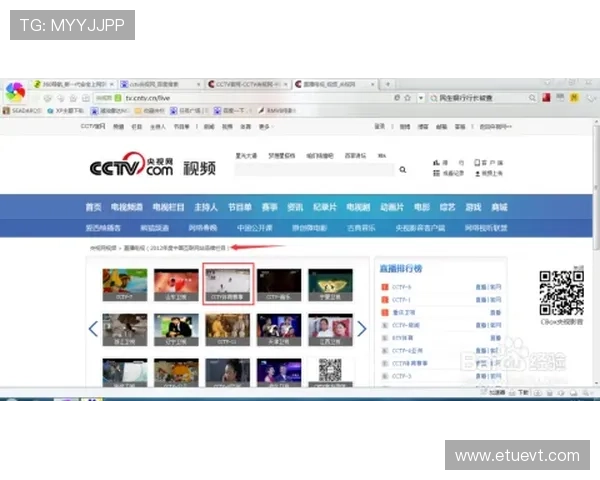Open 电视频道 in the blue navigation bar

click(127, 207)
